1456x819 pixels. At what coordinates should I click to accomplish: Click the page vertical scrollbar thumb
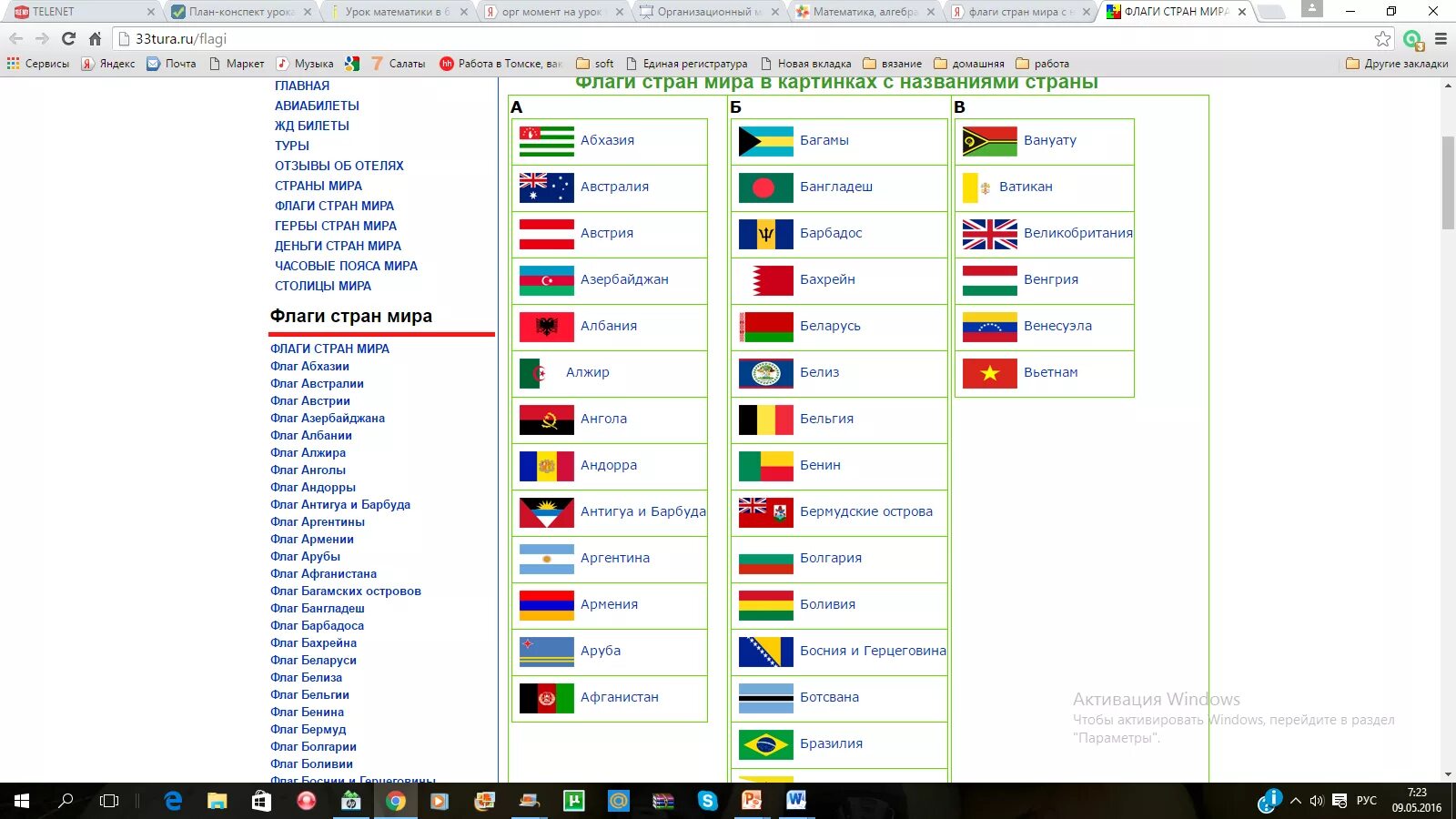coord(1448,182)
